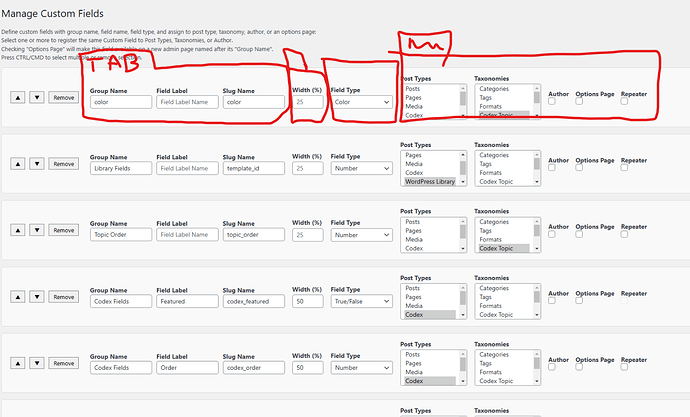Image resolution: width=690 pixels, height=417 pixels.
Task: Select Pages in codex_featured row Post Types
Action: 430,297
